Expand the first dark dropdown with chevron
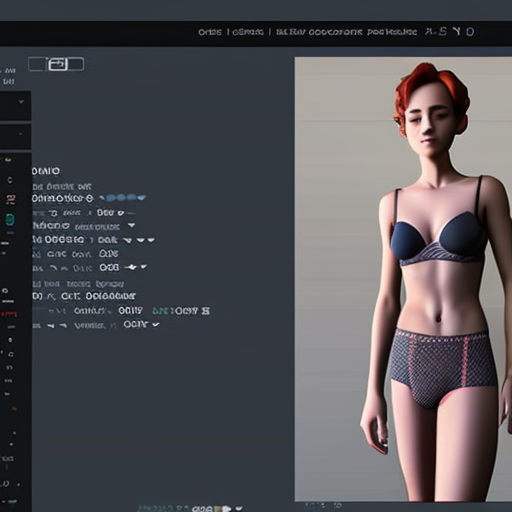The image size is (512, 512). tap(15, 106)
